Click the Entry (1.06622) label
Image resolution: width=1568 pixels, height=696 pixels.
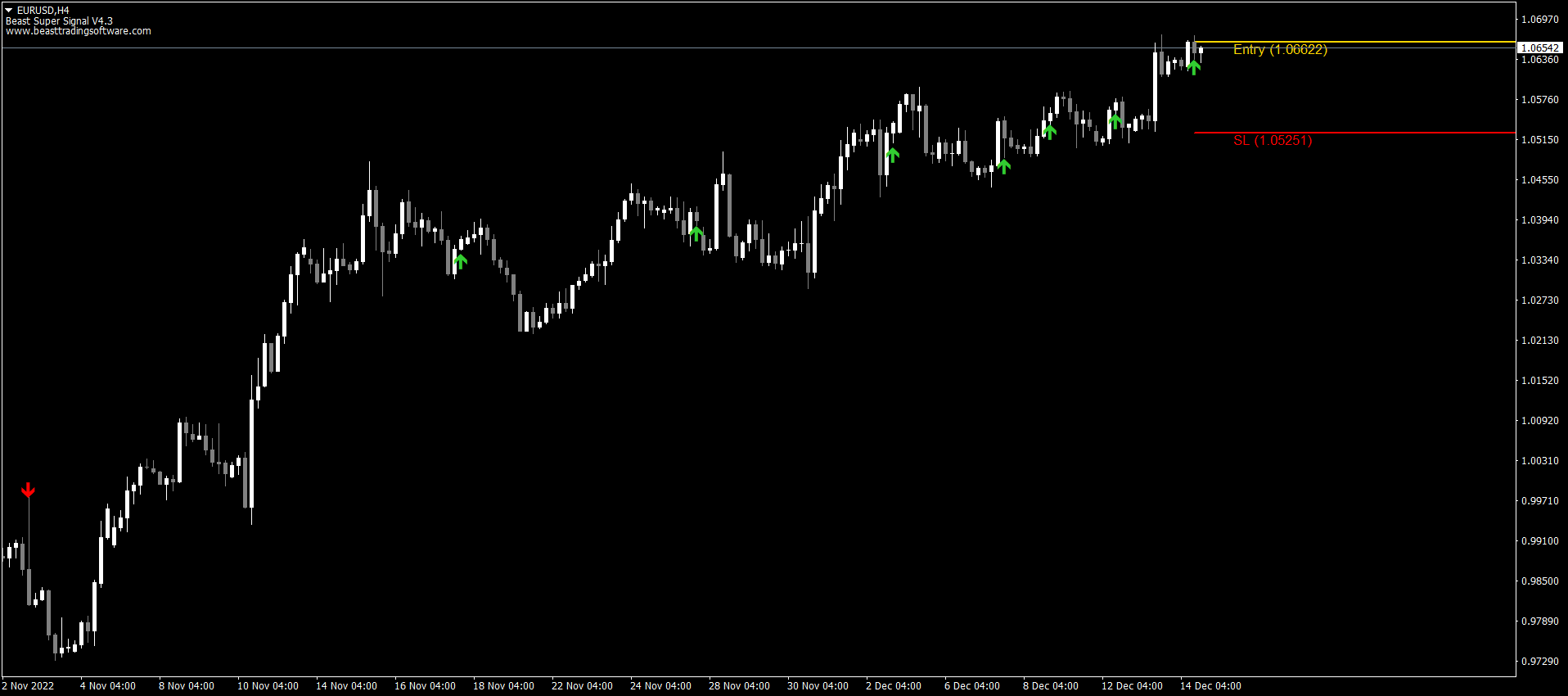tap(1280, 50)
